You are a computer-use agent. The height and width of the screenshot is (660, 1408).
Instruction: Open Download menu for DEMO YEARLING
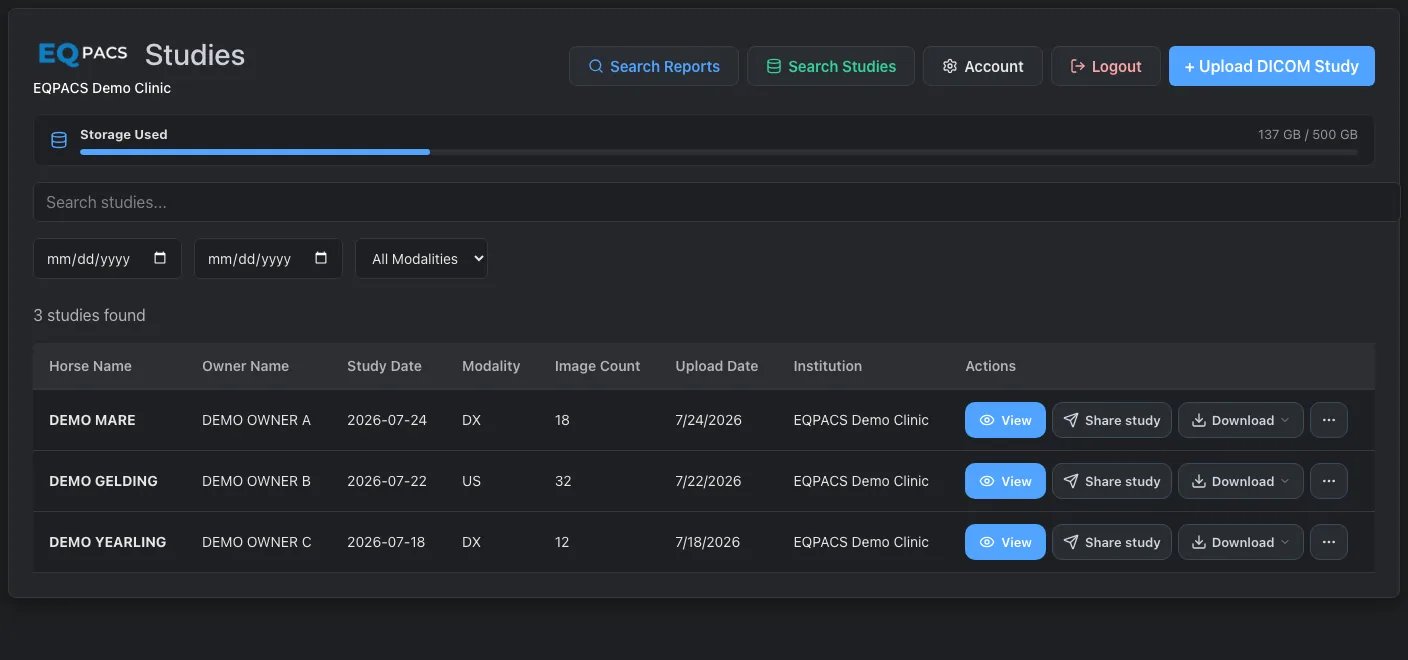pos(1241,542)
